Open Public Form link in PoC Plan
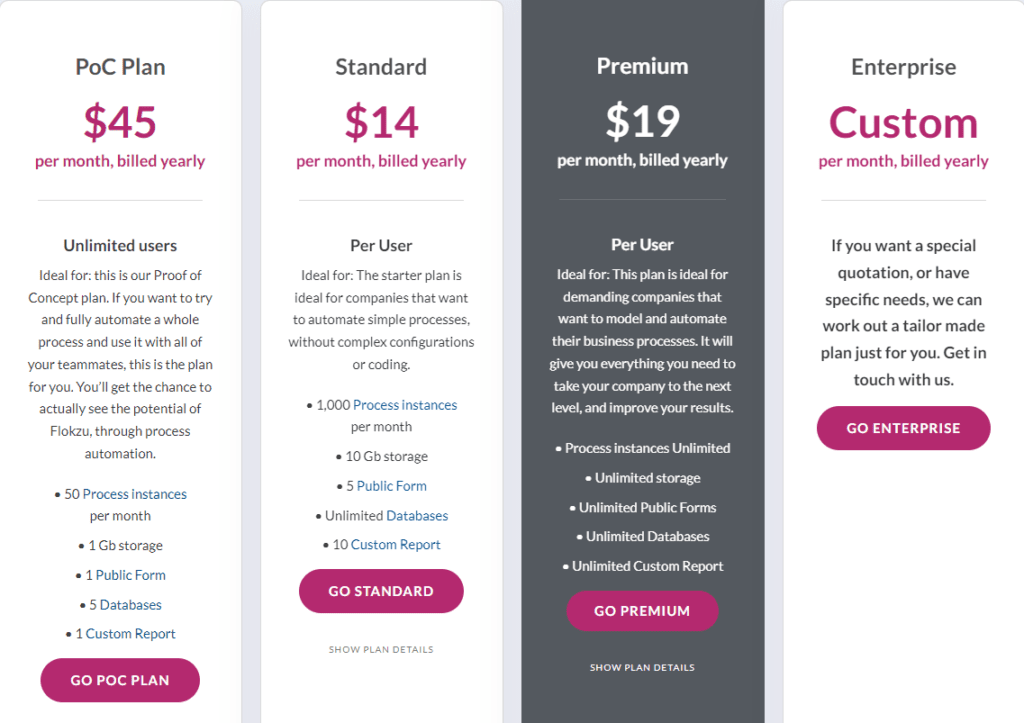1024x723 pixels. [131, 575]
